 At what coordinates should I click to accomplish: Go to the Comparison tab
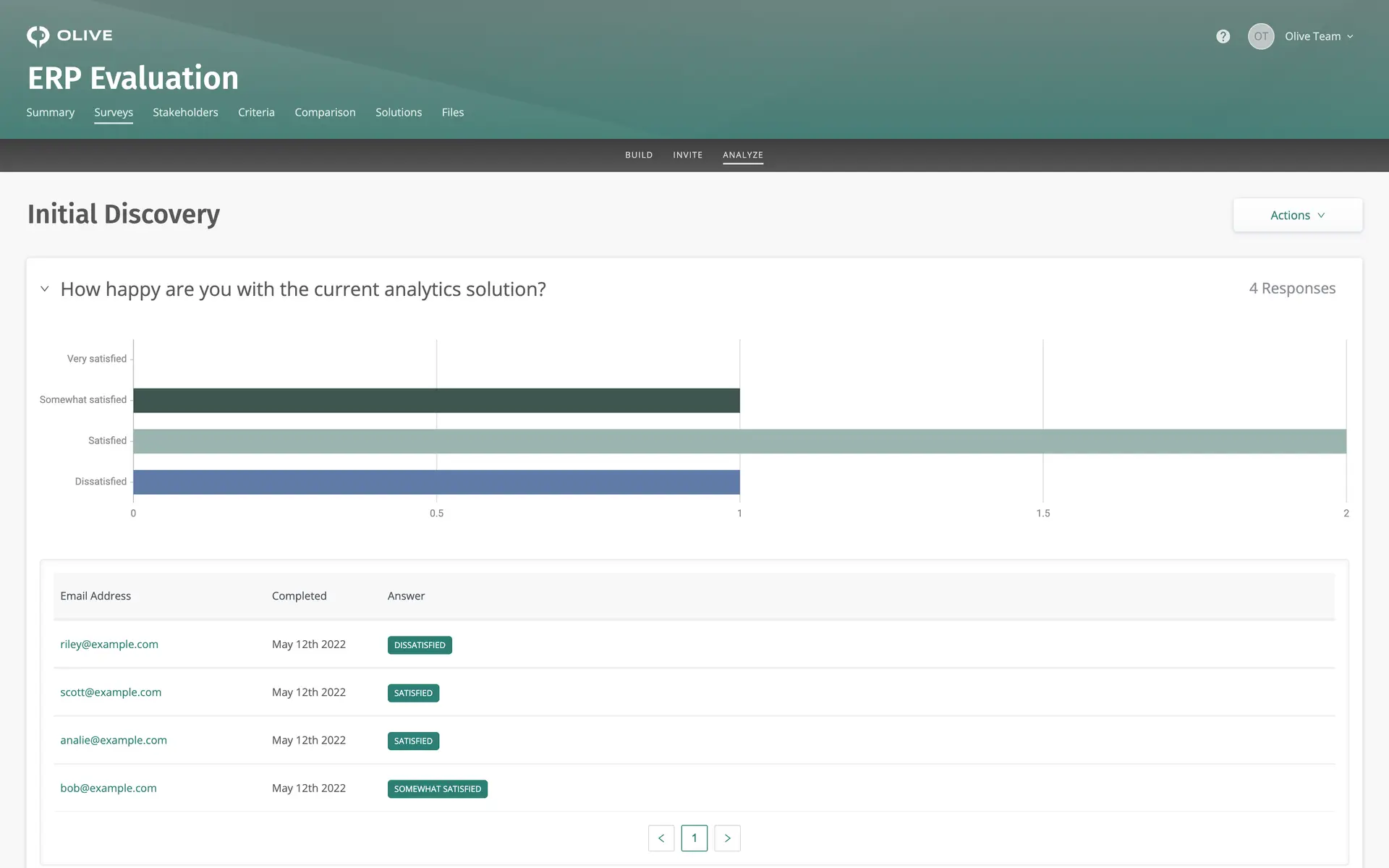point(325,112)
